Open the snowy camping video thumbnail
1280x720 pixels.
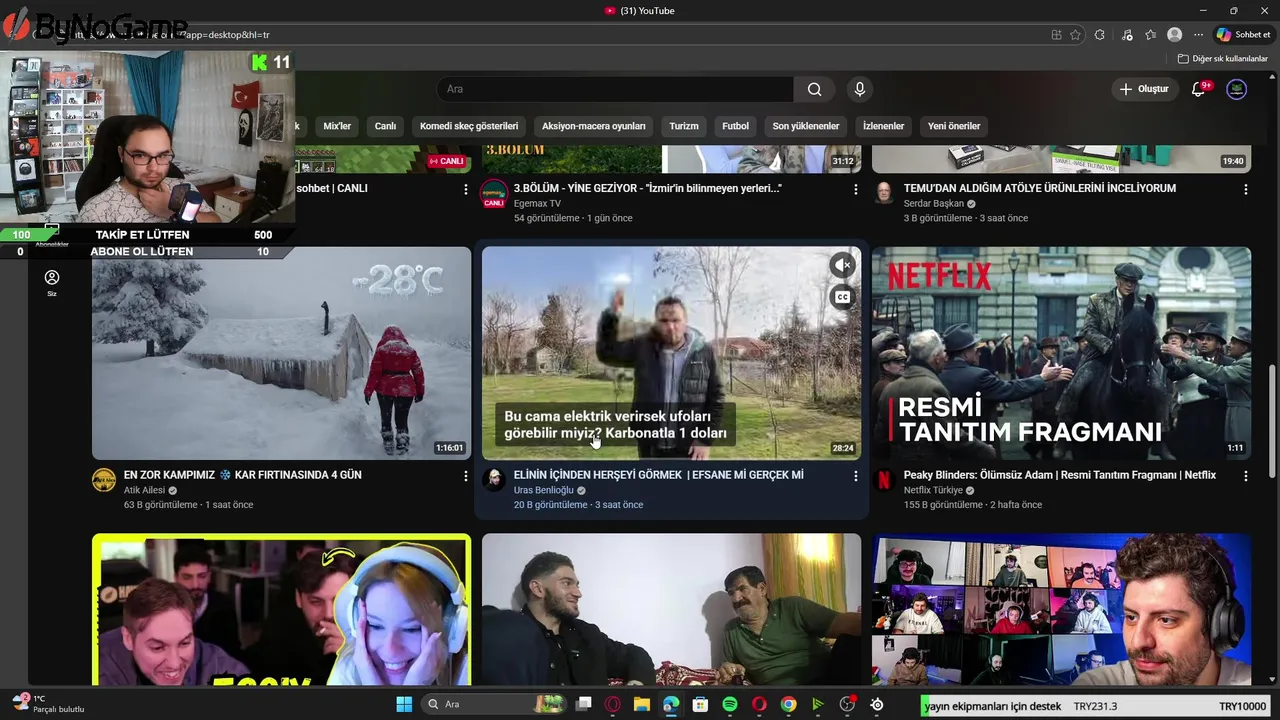(281, 353)
